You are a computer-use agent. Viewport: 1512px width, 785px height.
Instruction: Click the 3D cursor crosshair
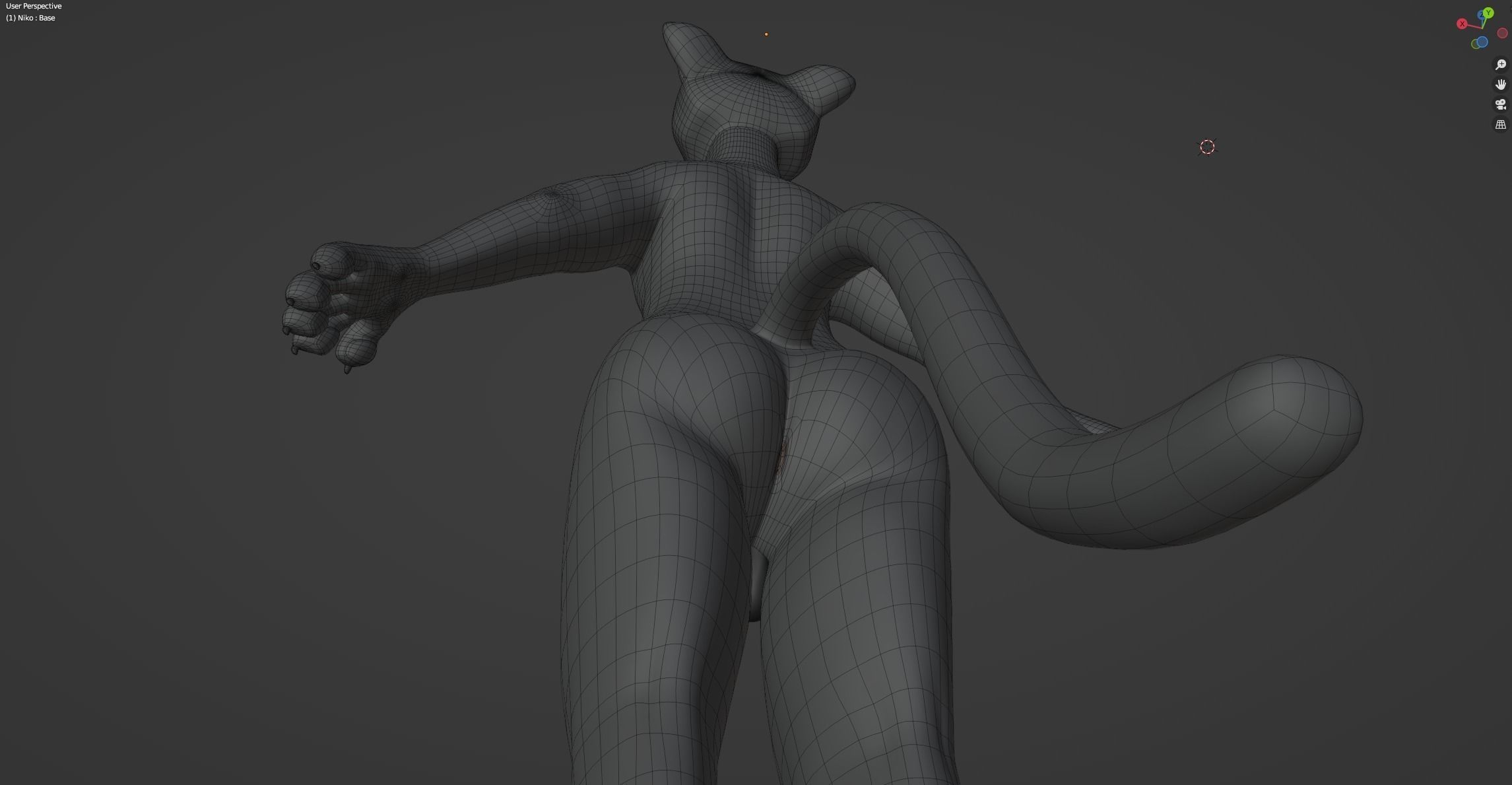(1207, 147)
